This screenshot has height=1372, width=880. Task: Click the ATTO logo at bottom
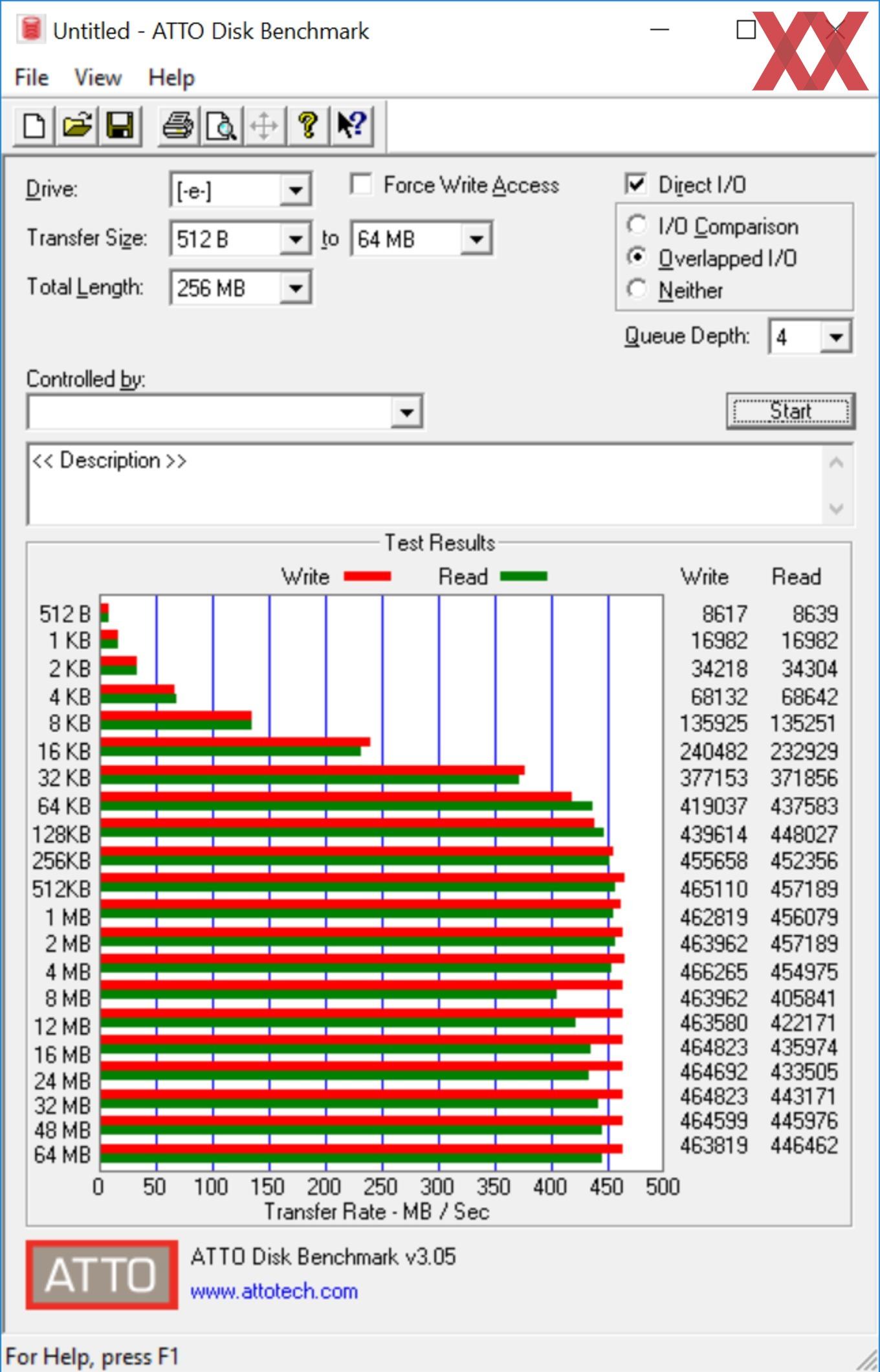(x=102, y=1274)
